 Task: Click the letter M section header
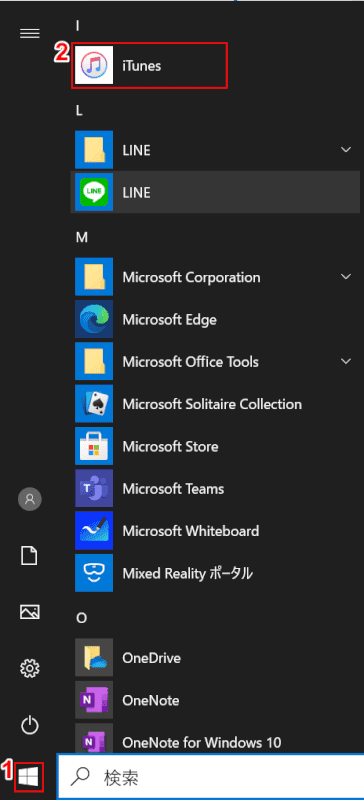tap(82, 237)
